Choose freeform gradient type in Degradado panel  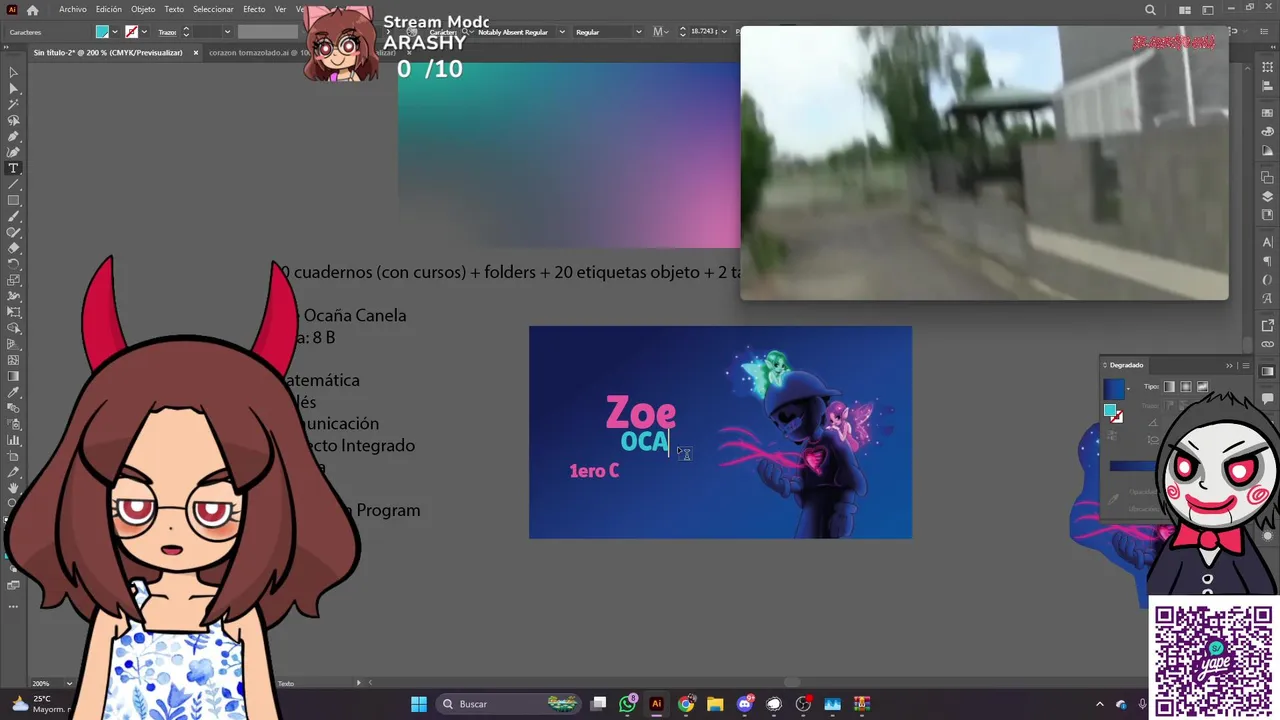[x=1203, y=387]
